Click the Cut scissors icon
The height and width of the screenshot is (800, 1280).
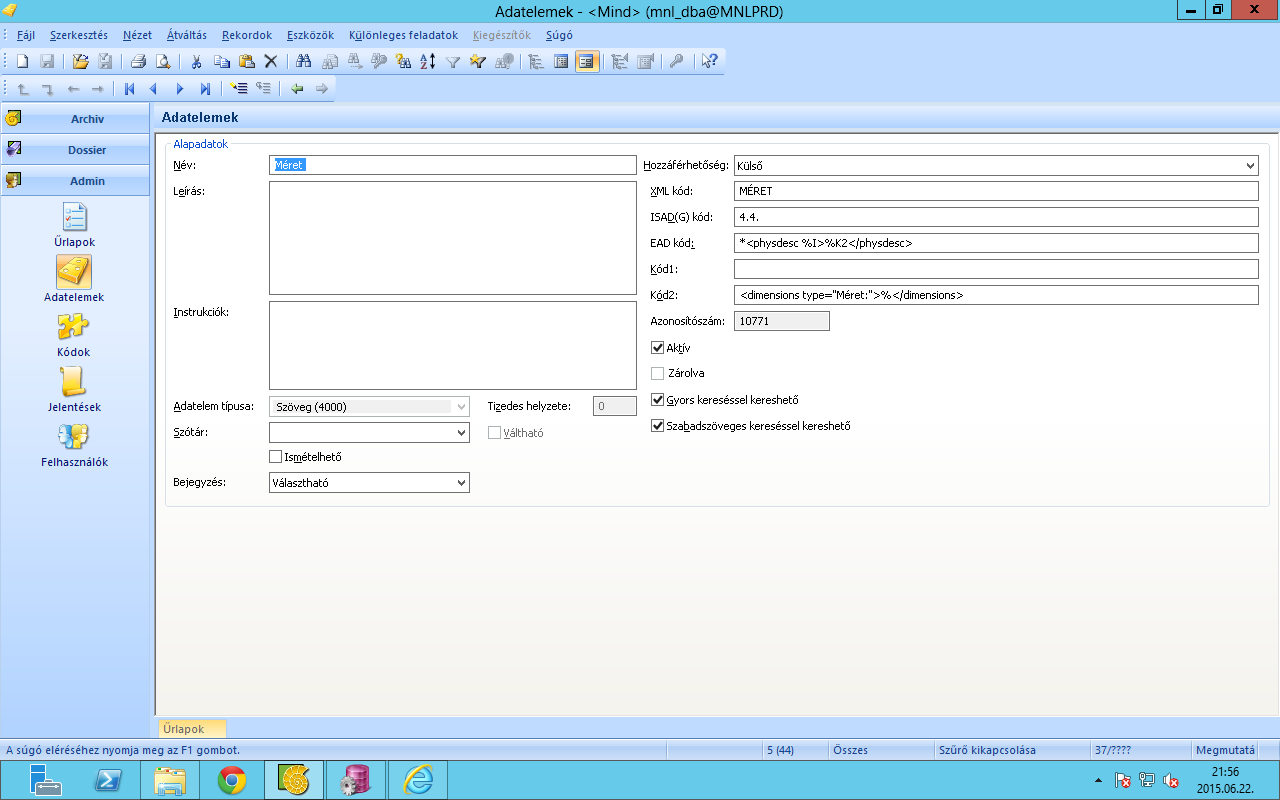point(197,61)
